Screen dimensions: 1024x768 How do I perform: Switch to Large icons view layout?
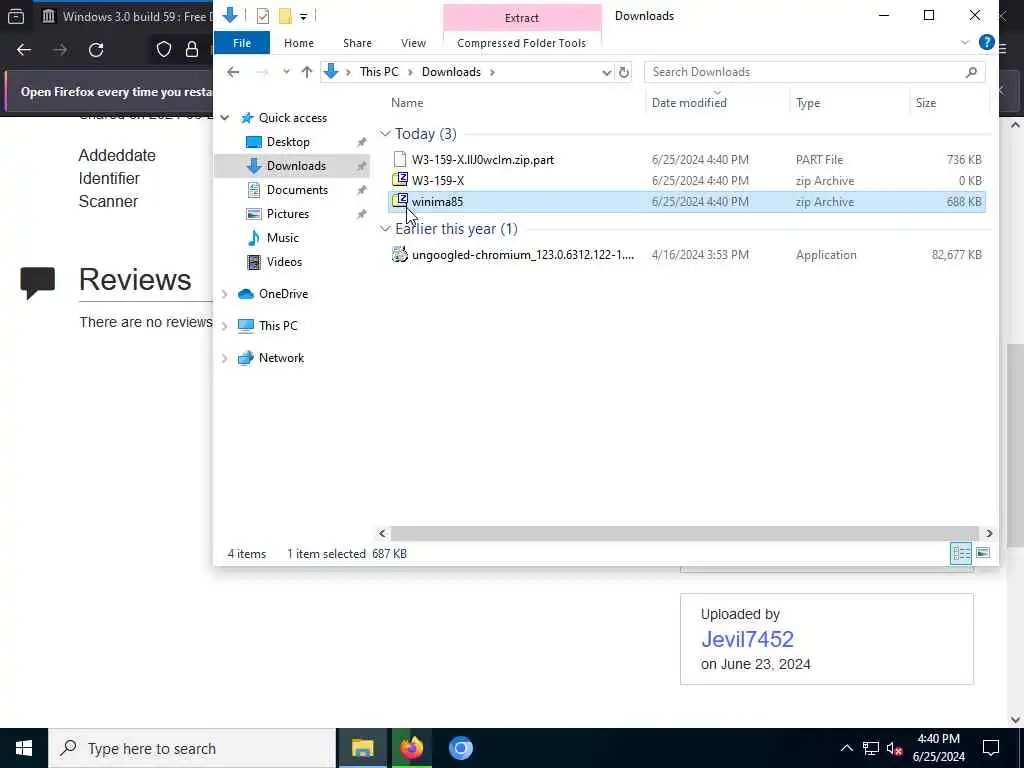point(983,554)
